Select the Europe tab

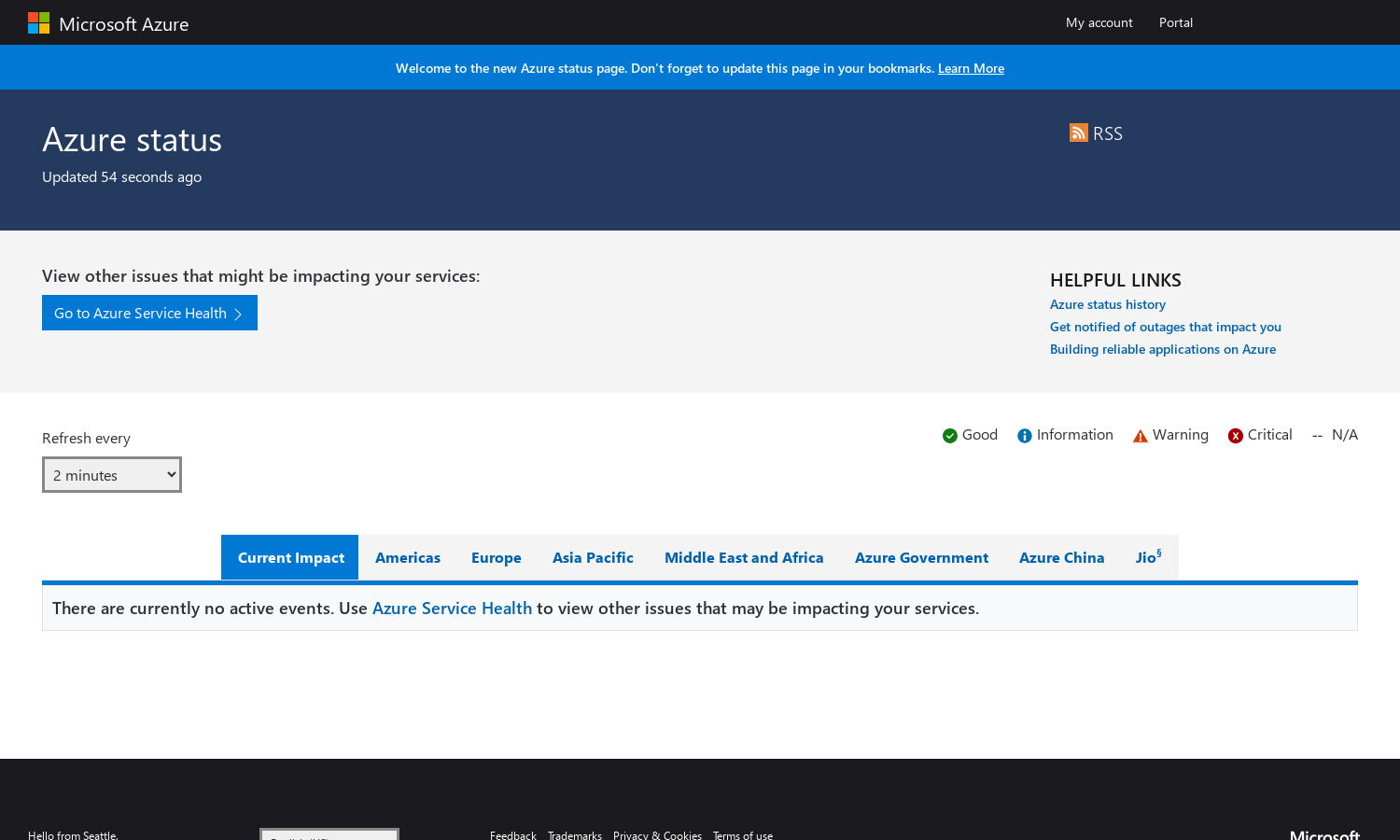pos(496,558)
